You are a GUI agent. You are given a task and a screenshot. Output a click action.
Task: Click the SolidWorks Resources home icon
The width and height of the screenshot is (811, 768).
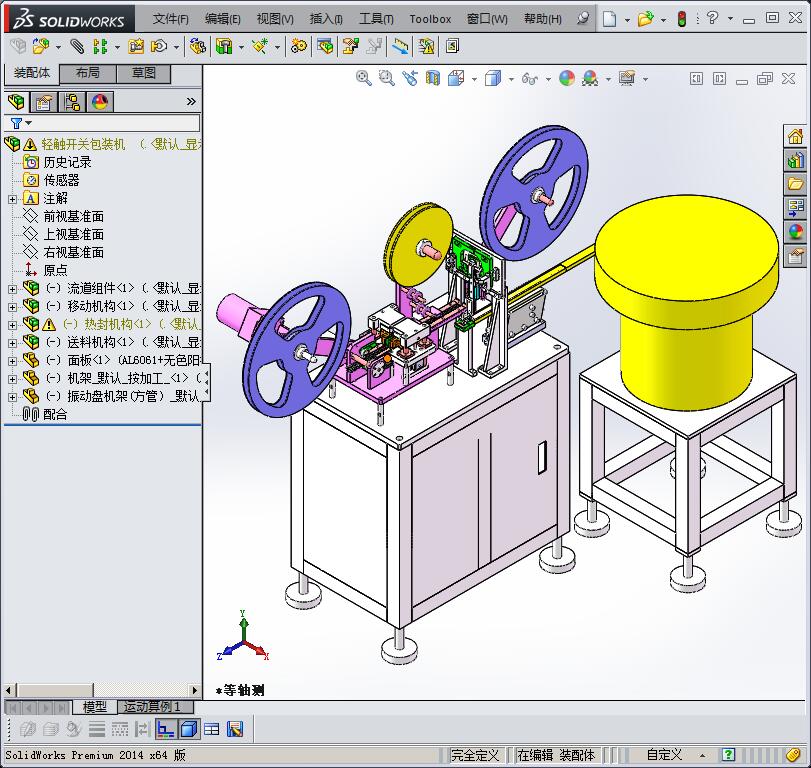795,137
